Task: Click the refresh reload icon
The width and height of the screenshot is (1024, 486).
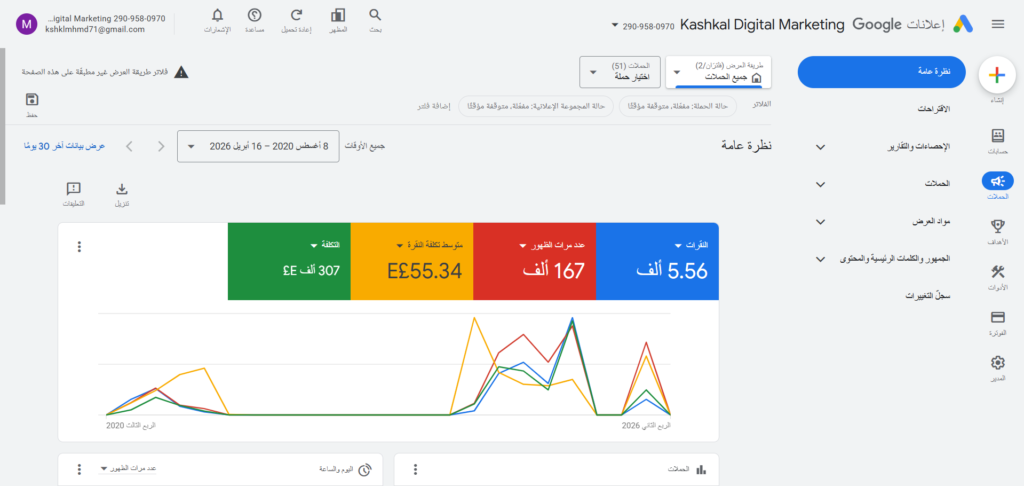Action: pyautogui.click(x=296, y=15)
